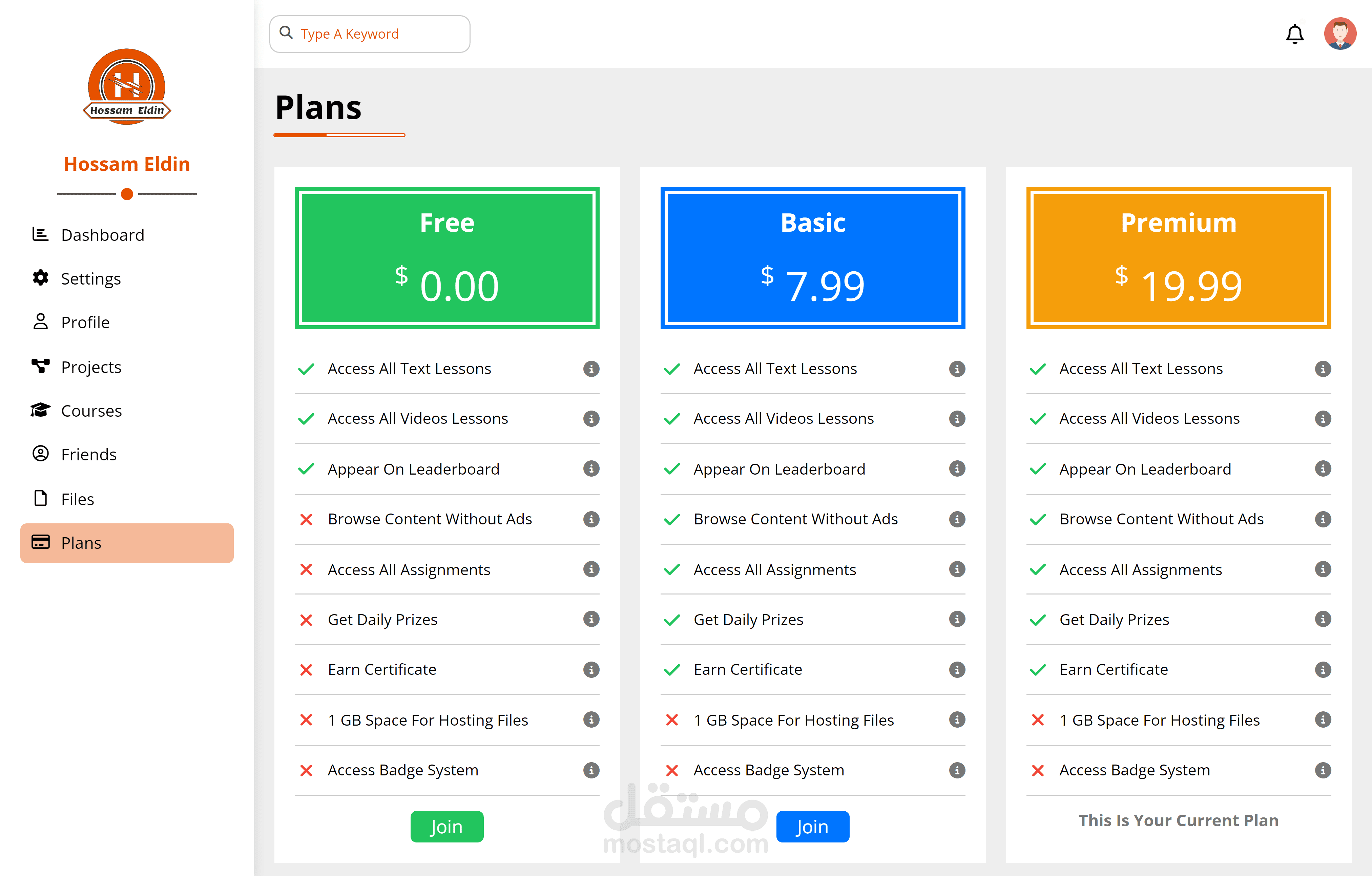Click info icon for Premium Appear On Leaderboard
Image resolution: width=1372 pixels, height=876 pixels.
click(x=1323, y=469)
